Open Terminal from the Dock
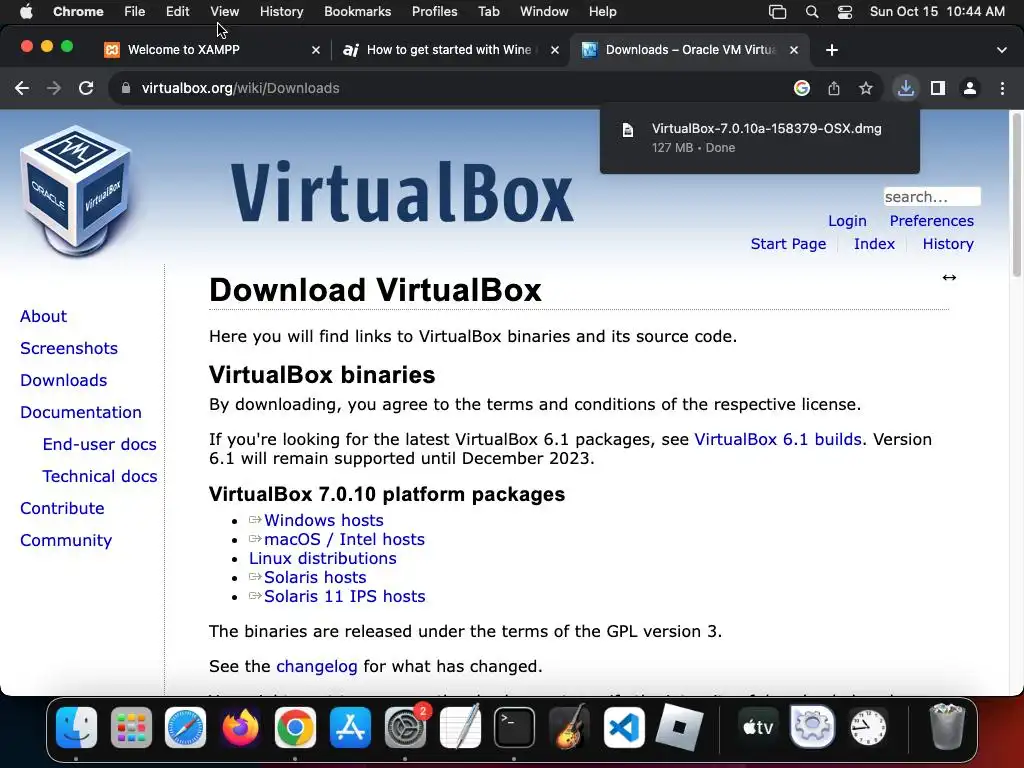Viewport: 1024px width, 768px height. click(x=515, y=728)
